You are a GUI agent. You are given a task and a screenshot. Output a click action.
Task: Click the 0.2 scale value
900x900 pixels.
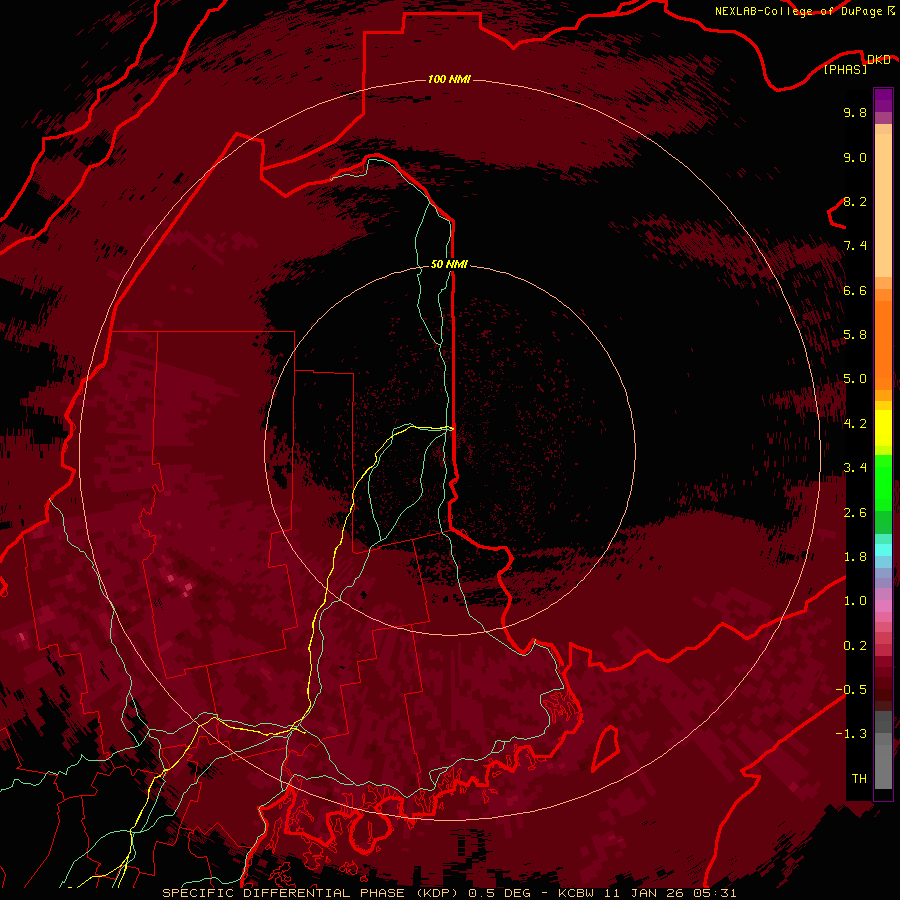(x=855, y=646)
